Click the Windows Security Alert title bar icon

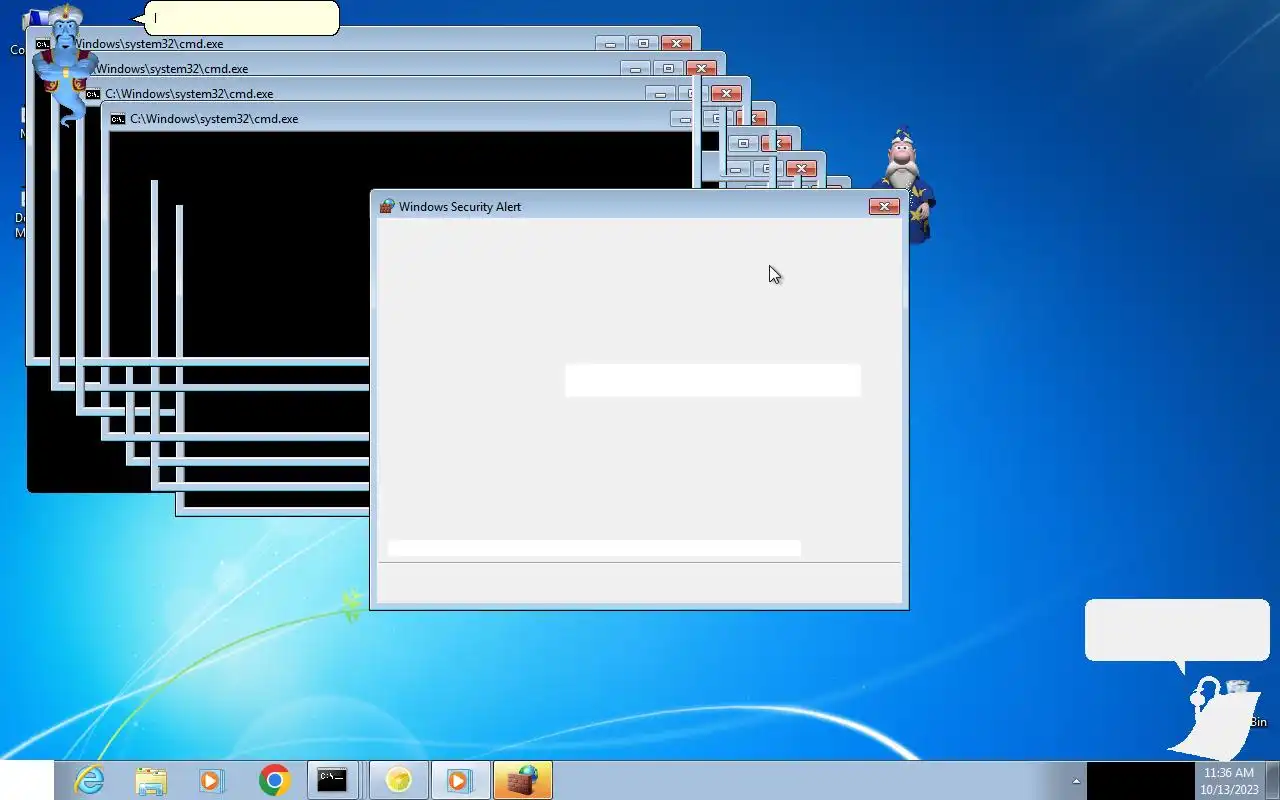click(x=387, y=206)
